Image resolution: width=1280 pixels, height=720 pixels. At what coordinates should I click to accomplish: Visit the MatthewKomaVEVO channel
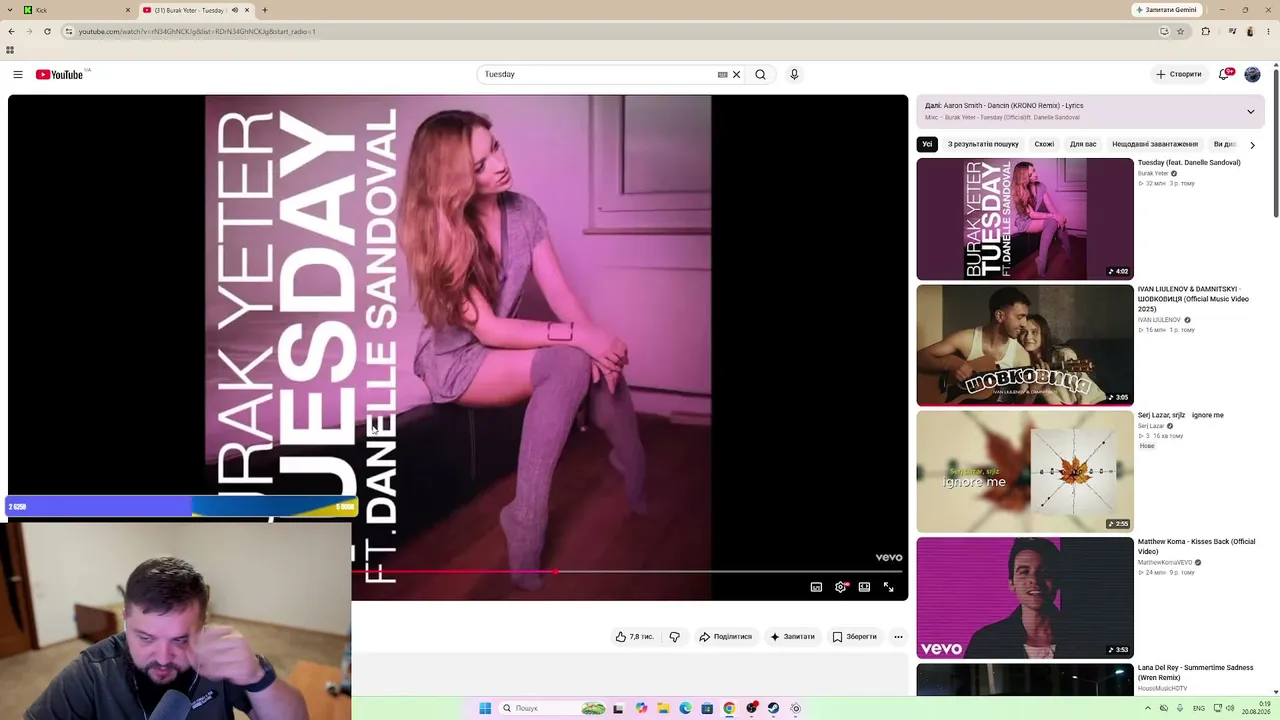point(1165,562)
